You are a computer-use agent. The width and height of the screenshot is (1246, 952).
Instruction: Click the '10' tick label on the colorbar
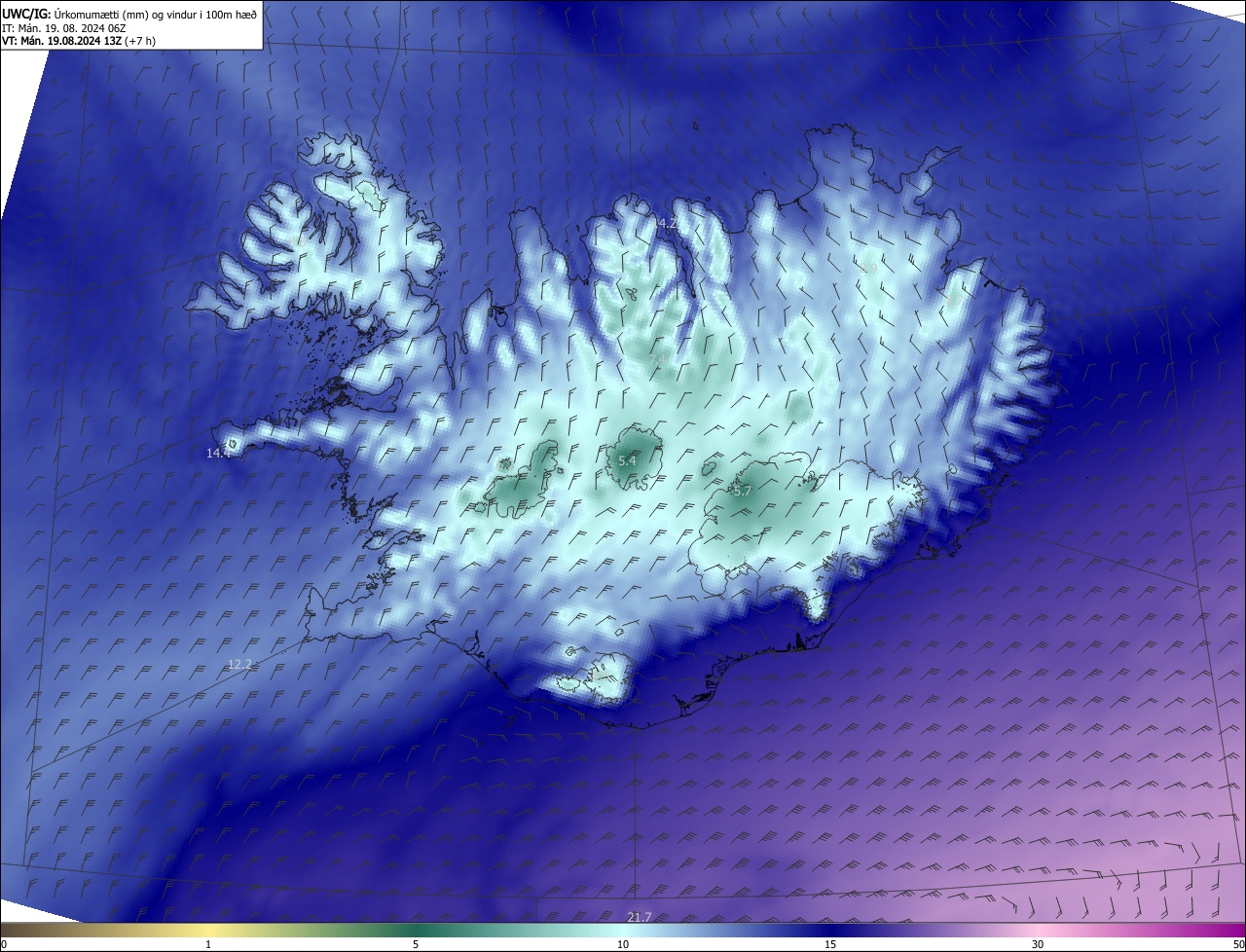click(x=623, y=944)
